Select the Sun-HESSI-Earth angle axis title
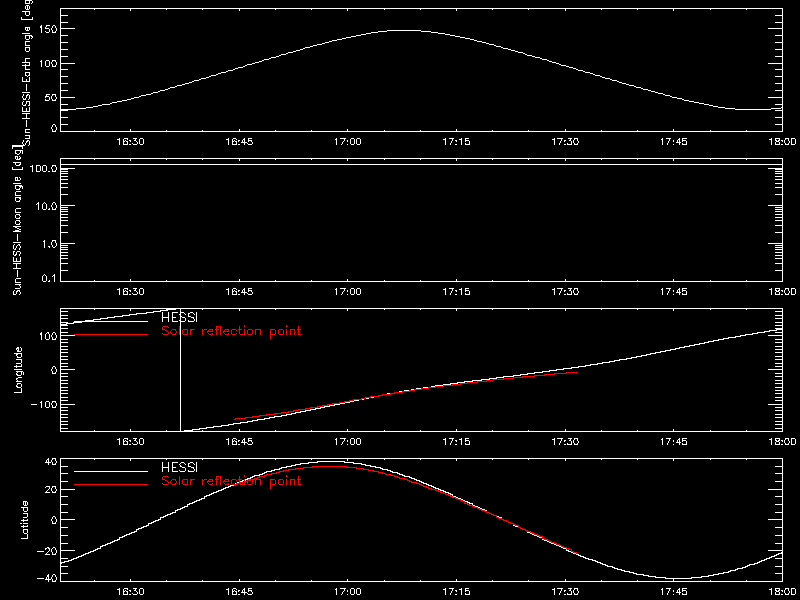 click(29, 73)
